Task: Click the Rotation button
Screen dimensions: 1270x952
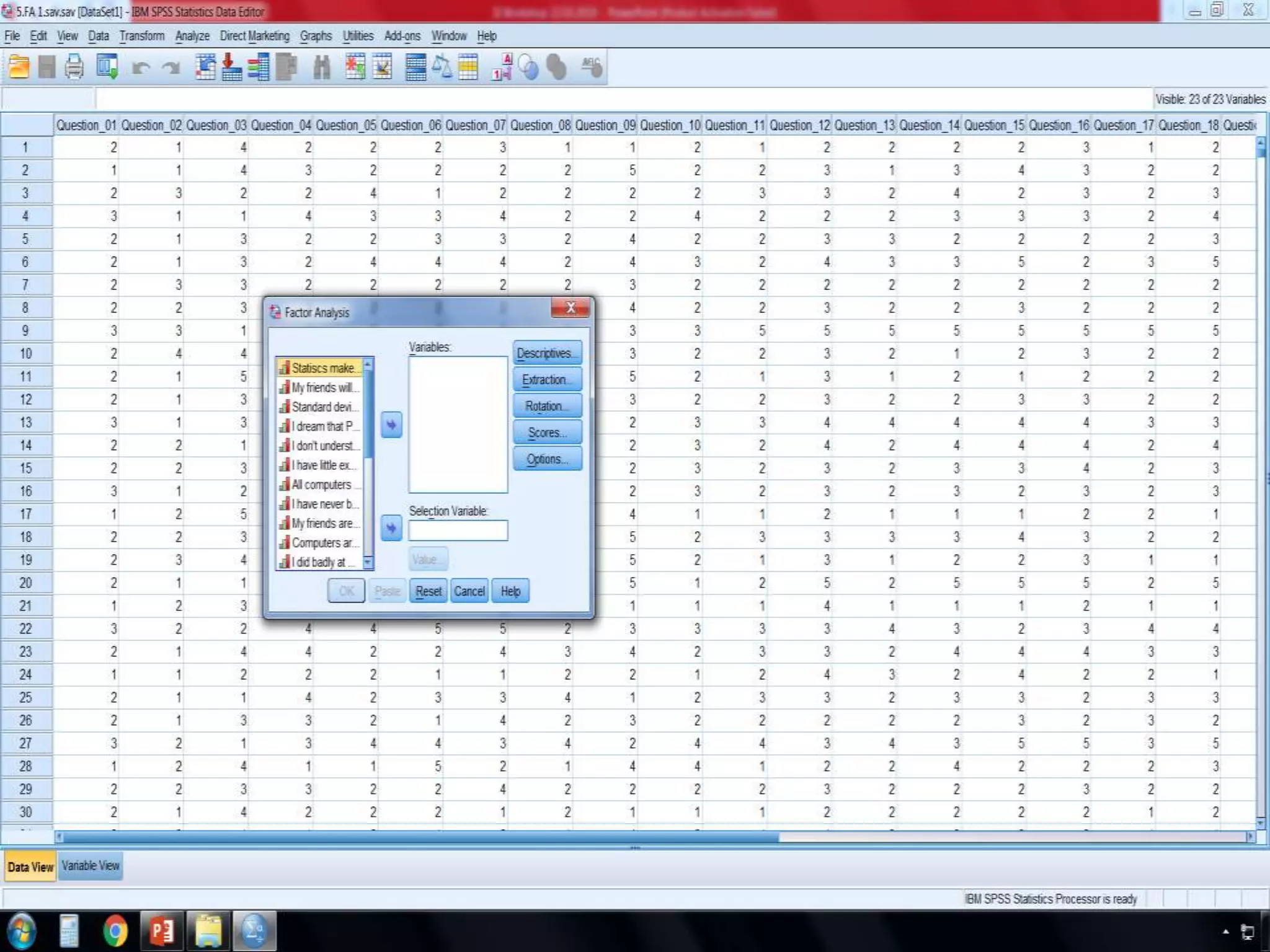Action: 547,406
